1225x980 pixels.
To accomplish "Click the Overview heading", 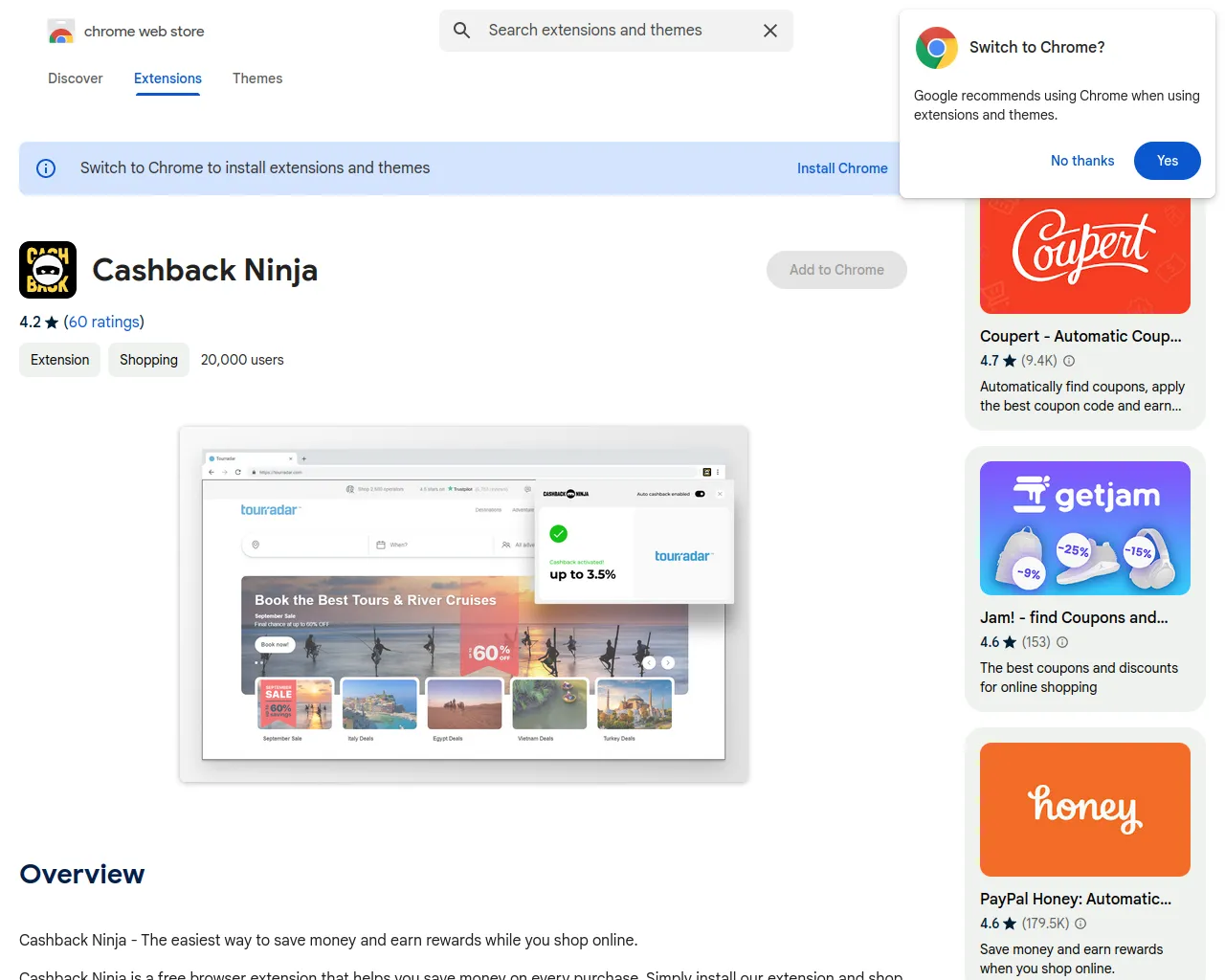I will 82,875.
